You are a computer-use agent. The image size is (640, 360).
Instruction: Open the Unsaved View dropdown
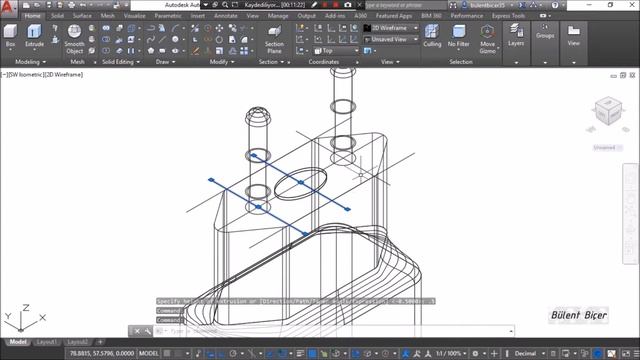(x=391, y=40)
